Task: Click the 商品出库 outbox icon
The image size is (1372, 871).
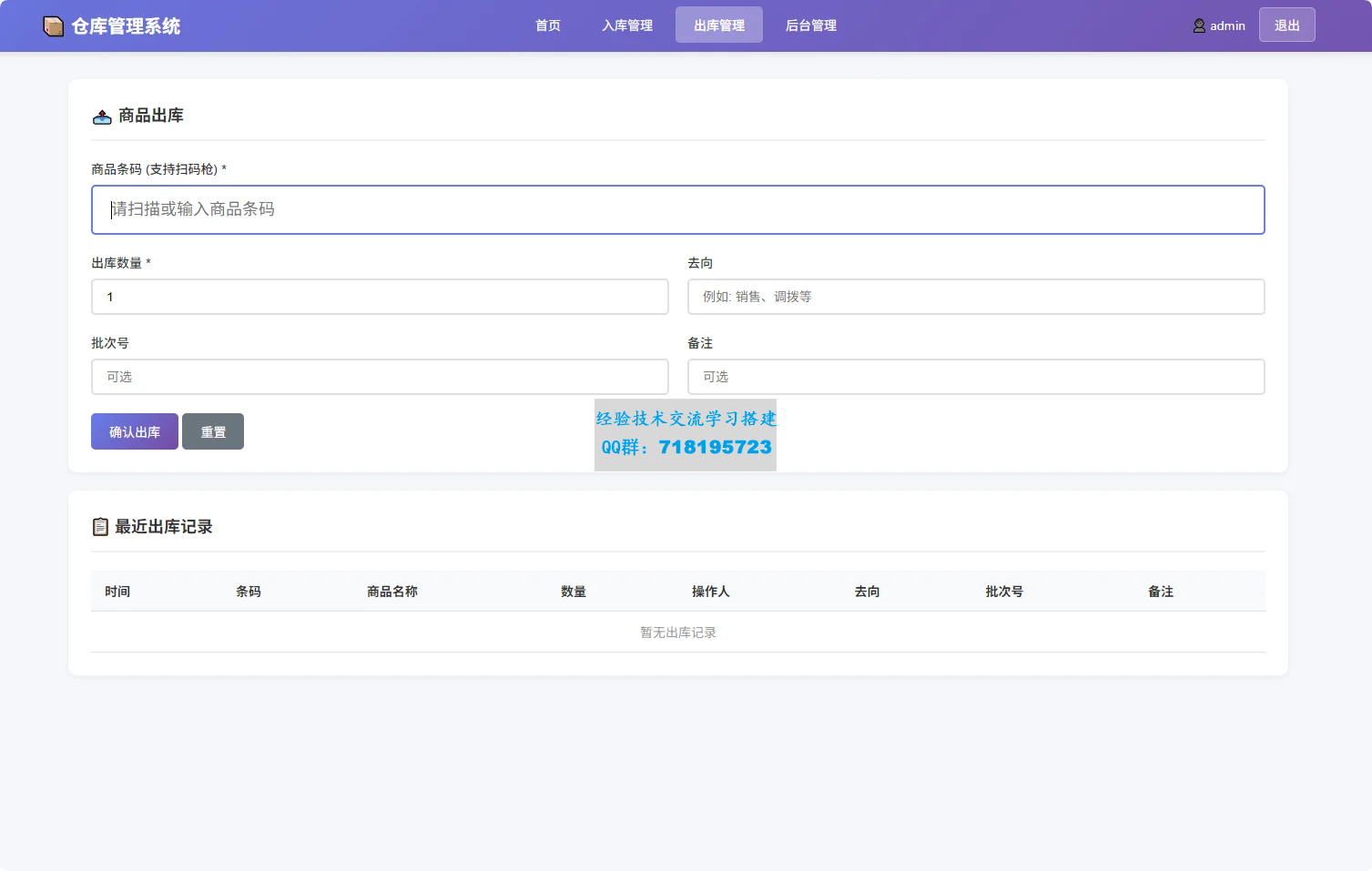Action: point(102,116)
